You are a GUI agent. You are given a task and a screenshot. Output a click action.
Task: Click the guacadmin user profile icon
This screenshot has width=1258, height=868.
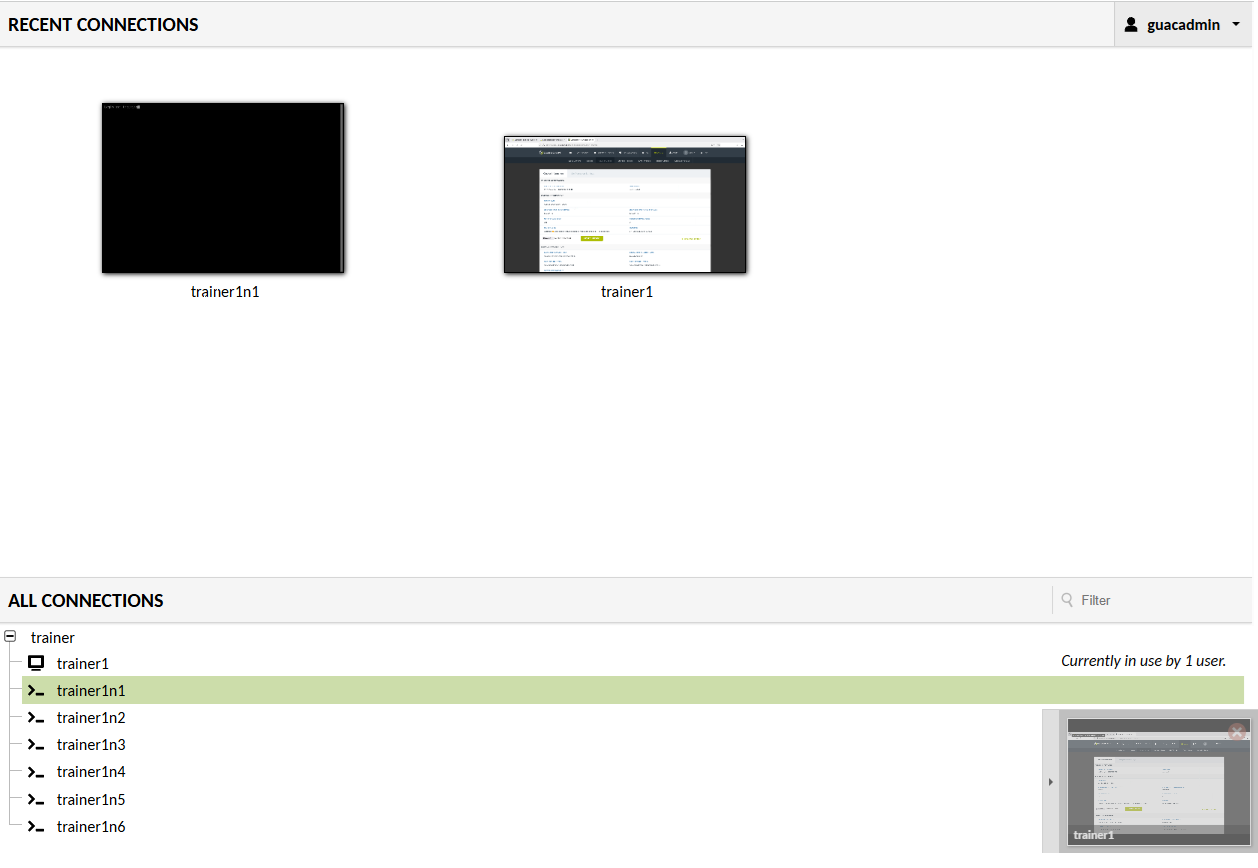pos(1131,25)
